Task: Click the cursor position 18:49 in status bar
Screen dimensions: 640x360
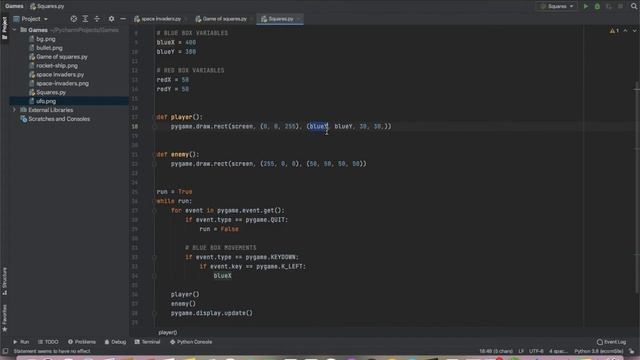Action: point(496,351)
